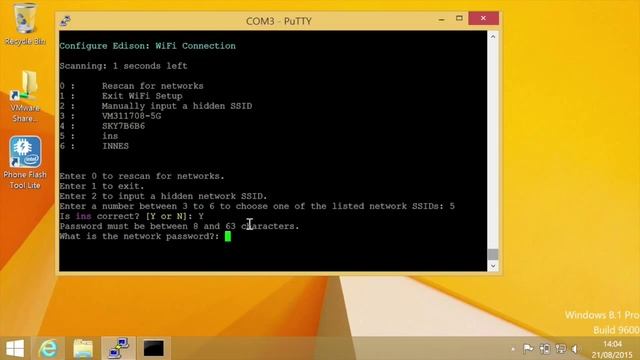The image size is (640, 360).
Task: Click the PuTTY scrollbar thumb
Action: point(493,254)
